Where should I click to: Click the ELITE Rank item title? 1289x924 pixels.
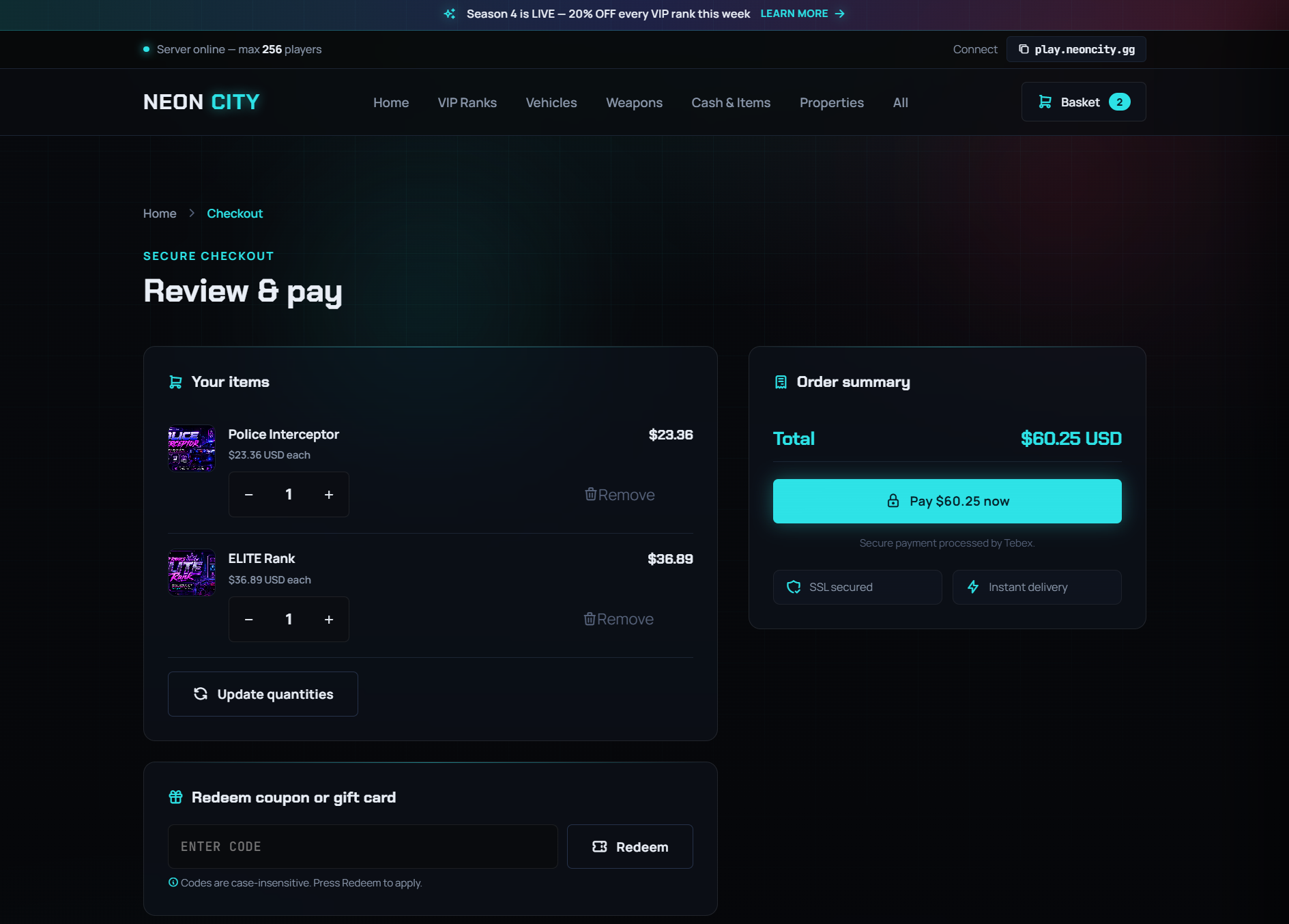261,558
